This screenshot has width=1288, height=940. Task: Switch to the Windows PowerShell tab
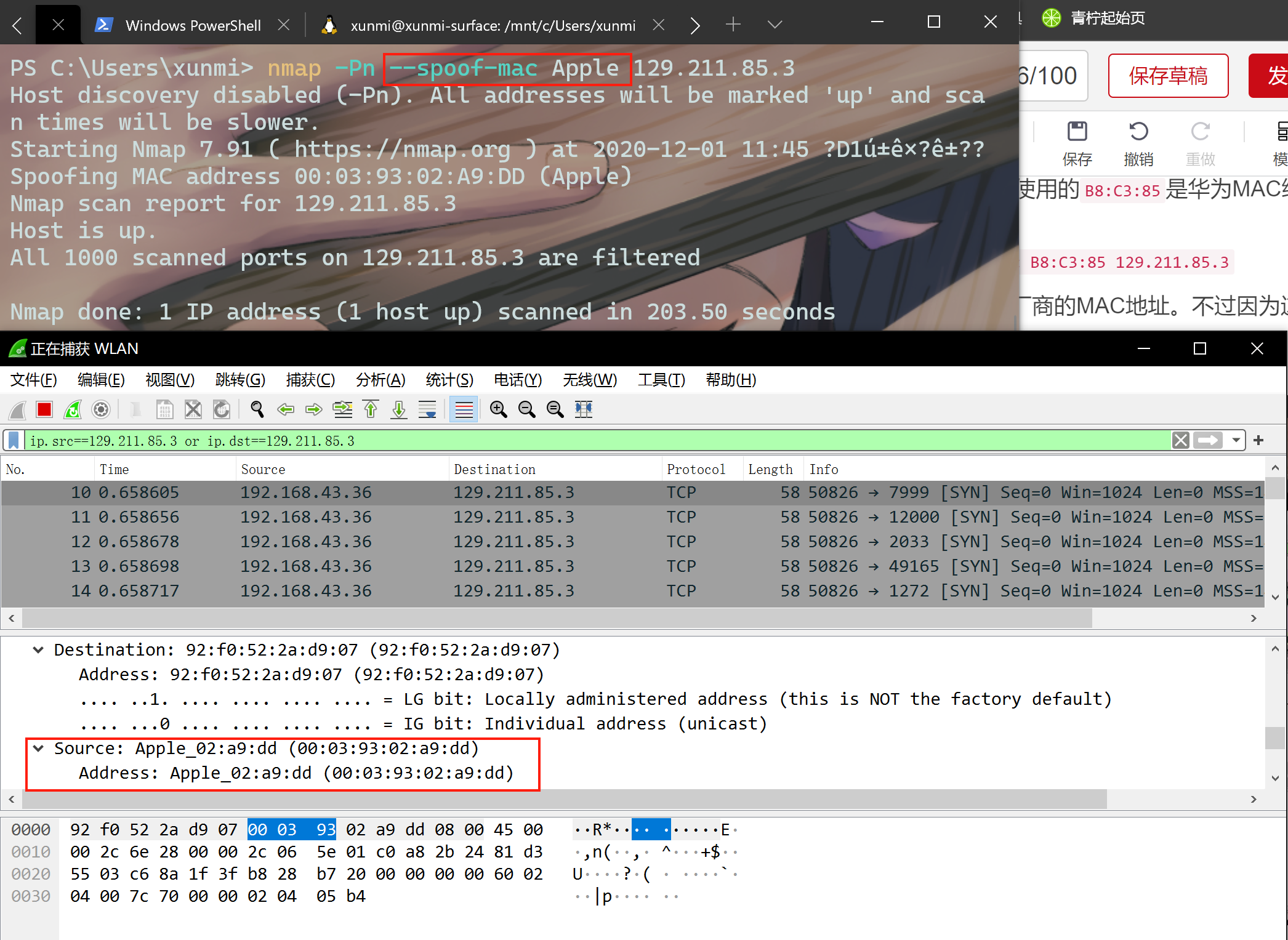click(192, 25)
